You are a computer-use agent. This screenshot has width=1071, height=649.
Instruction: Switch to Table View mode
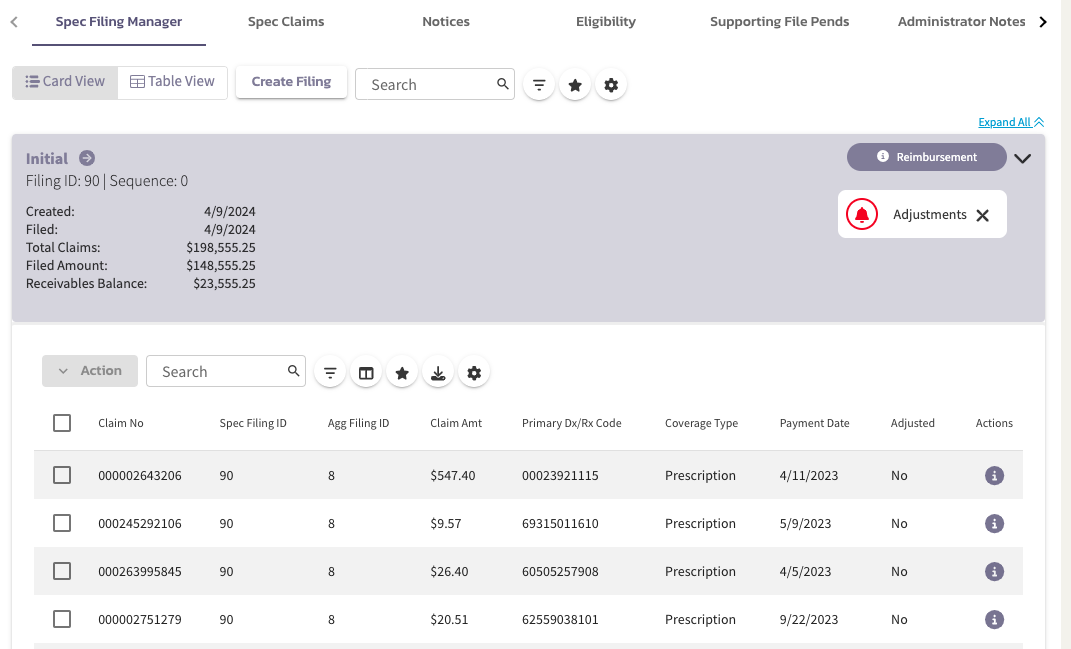point(172,82)
